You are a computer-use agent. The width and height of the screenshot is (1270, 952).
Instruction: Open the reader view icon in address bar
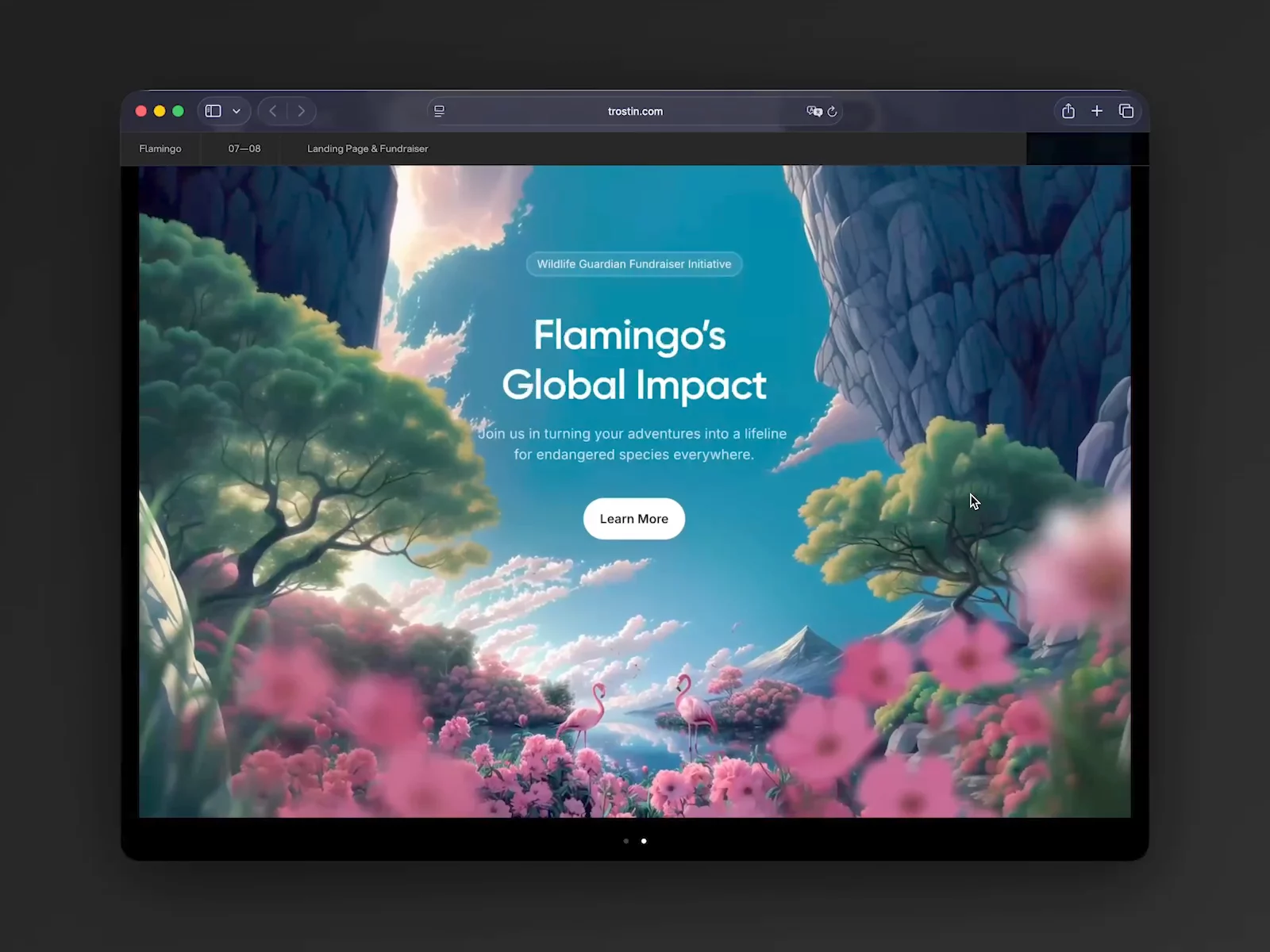439,111
